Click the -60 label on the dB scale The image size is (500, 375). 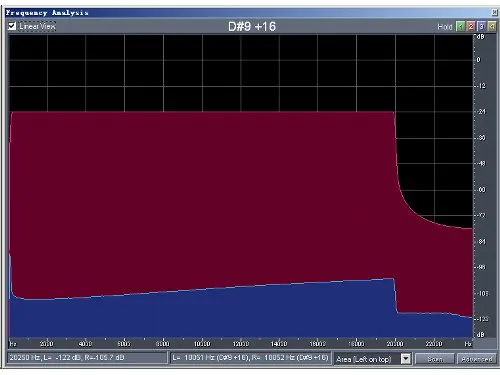click(x=482, y=190)
